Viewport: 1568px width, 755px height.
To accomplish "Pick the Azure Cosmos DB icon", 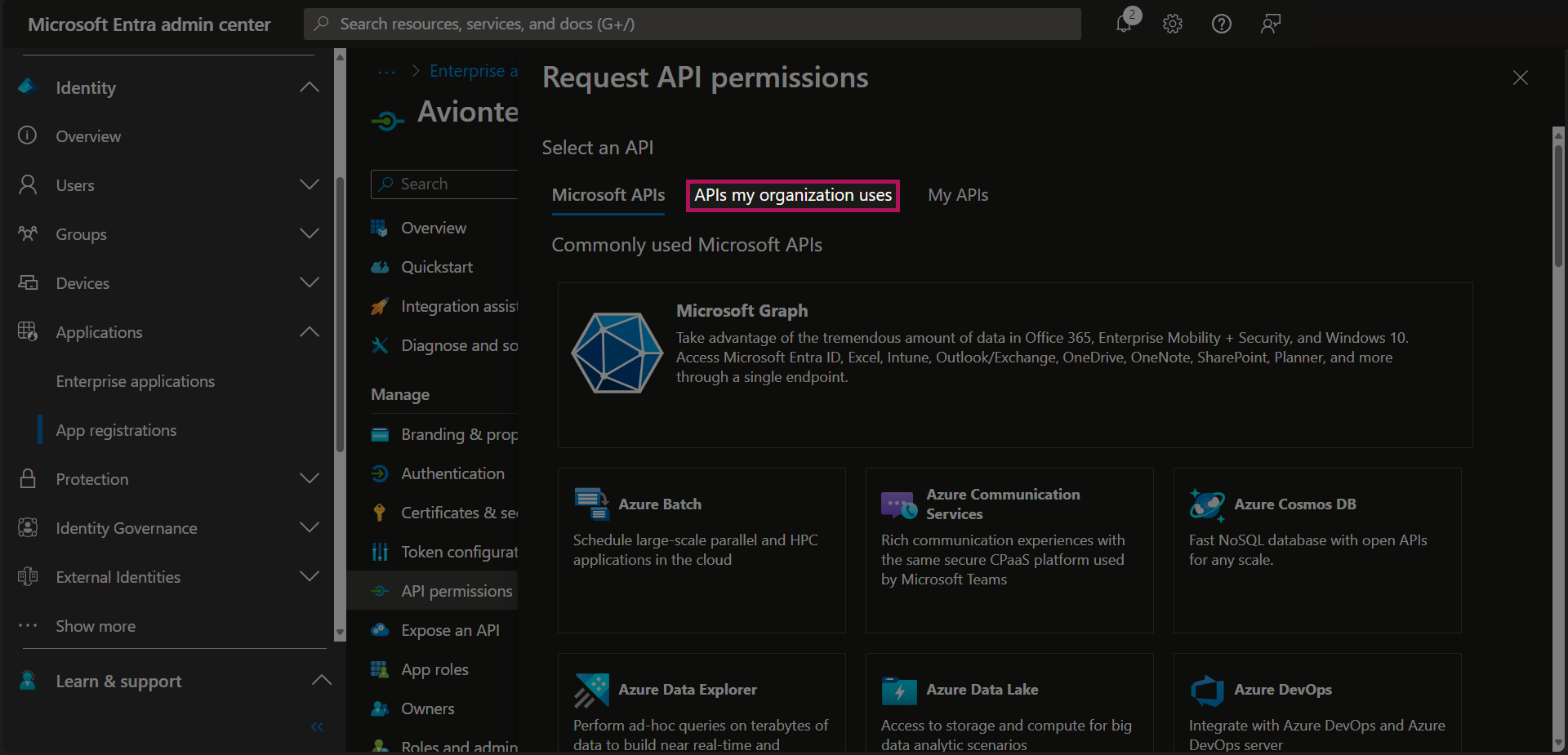I will point(1207,504).
